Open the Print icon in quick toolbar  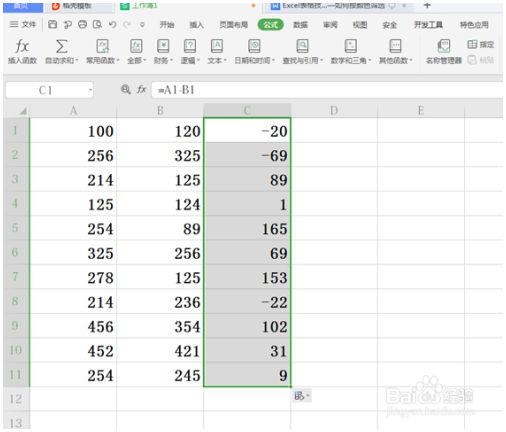point(82,24)
